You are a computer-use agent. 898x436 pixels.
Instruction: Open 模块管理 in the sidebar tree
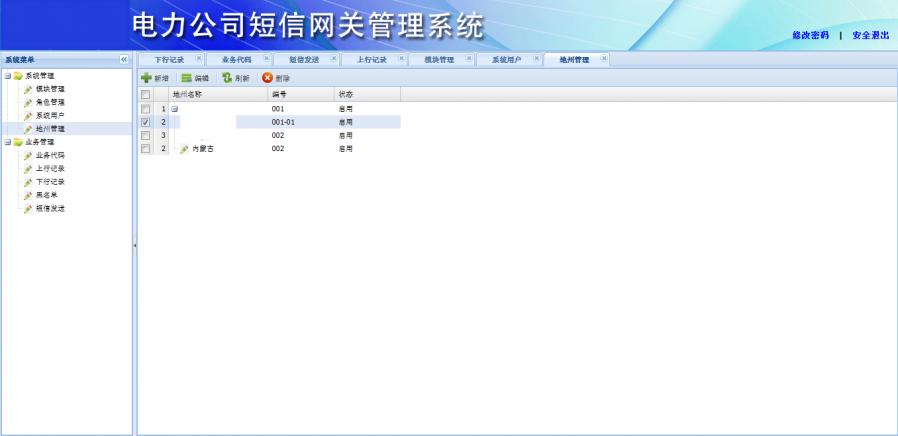pyautogui.click(x=50, y=89)
